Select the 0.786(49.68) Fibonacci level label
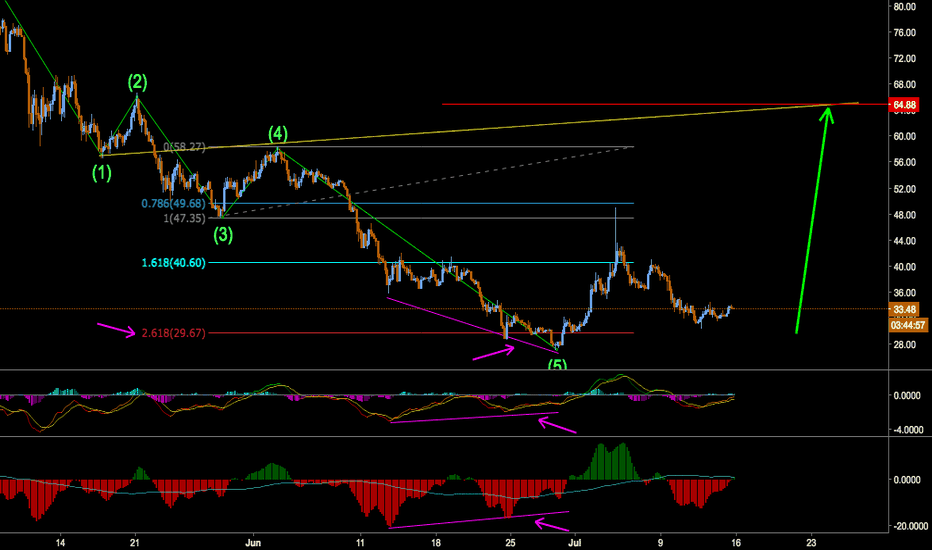This screenshot has height=550, width=932. coord(174,203)
